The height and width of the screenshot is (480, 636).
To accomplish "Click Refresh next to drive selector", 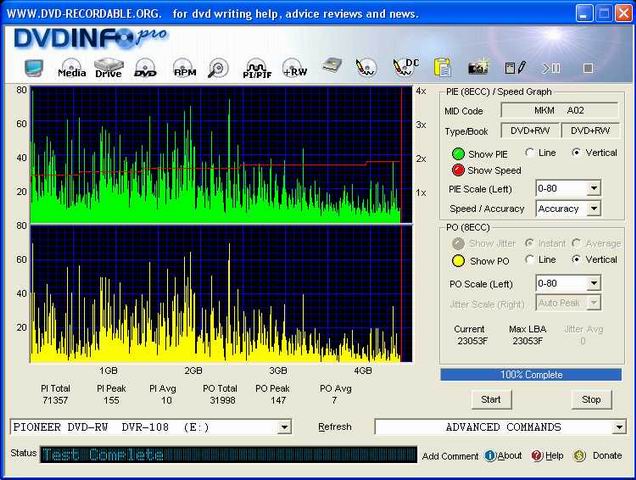I will pos(335,427).
